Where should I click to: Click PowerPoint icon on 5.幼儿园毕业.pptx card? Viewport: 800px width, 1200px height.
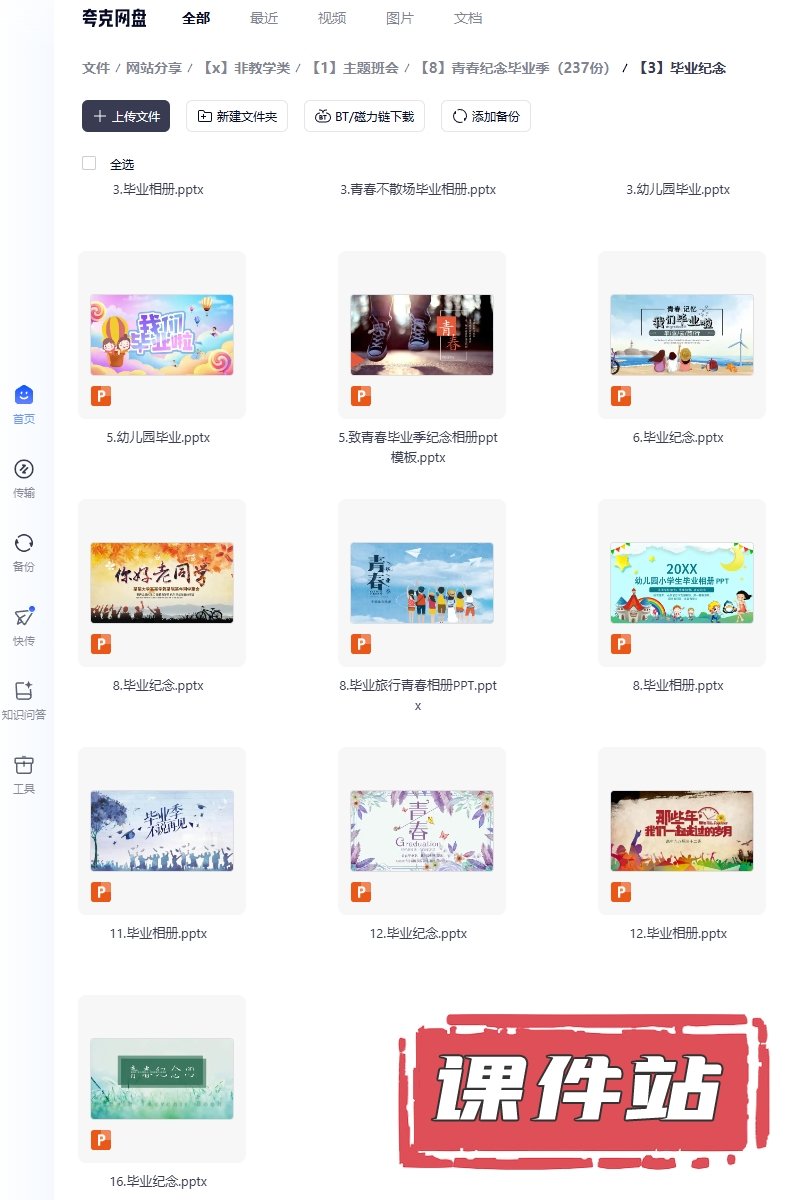tap(101, 397)
